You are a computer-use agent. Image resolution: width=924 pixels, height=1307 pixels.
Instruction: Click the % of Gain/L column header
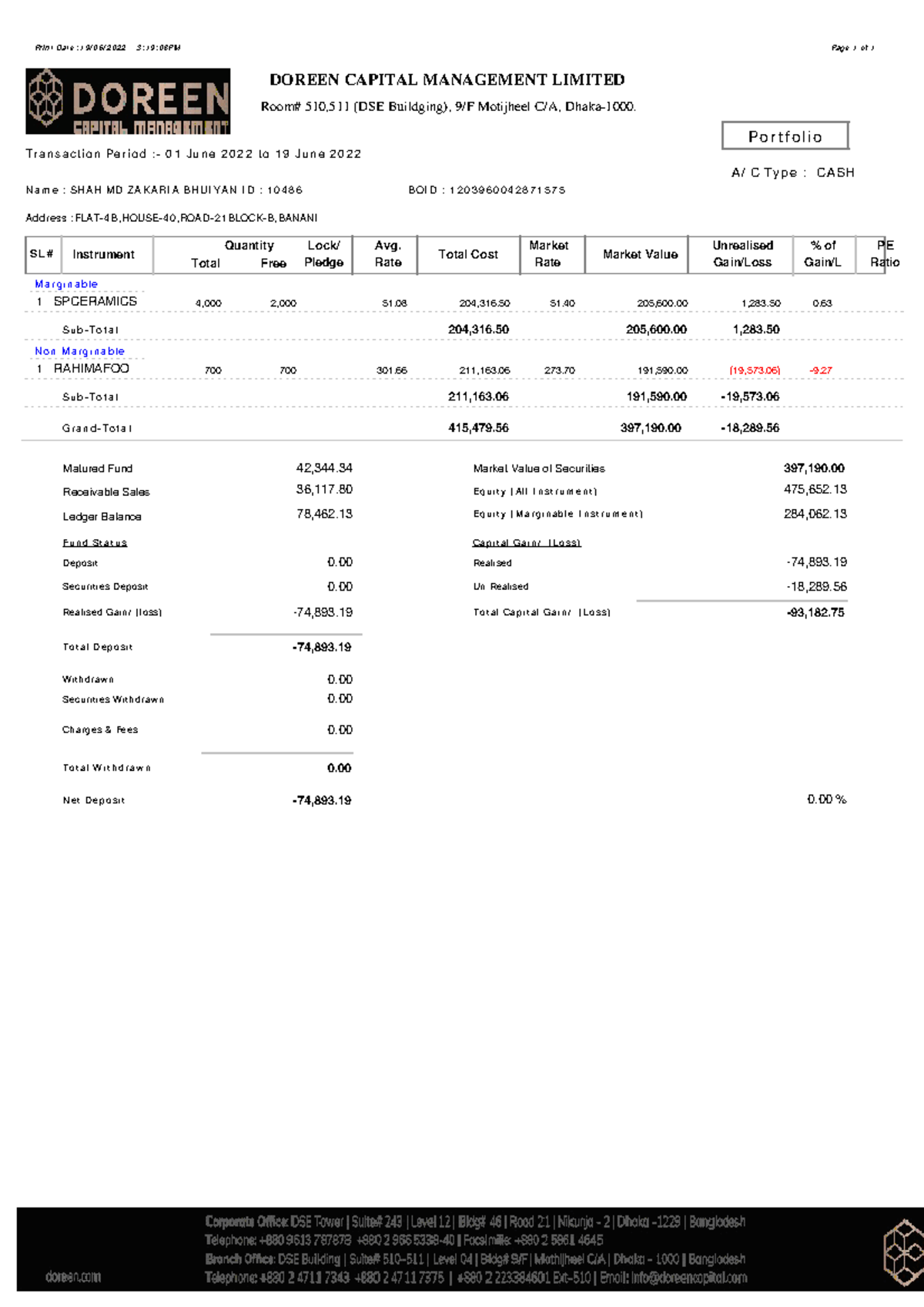pyautogui.click(x=823, y=254)
